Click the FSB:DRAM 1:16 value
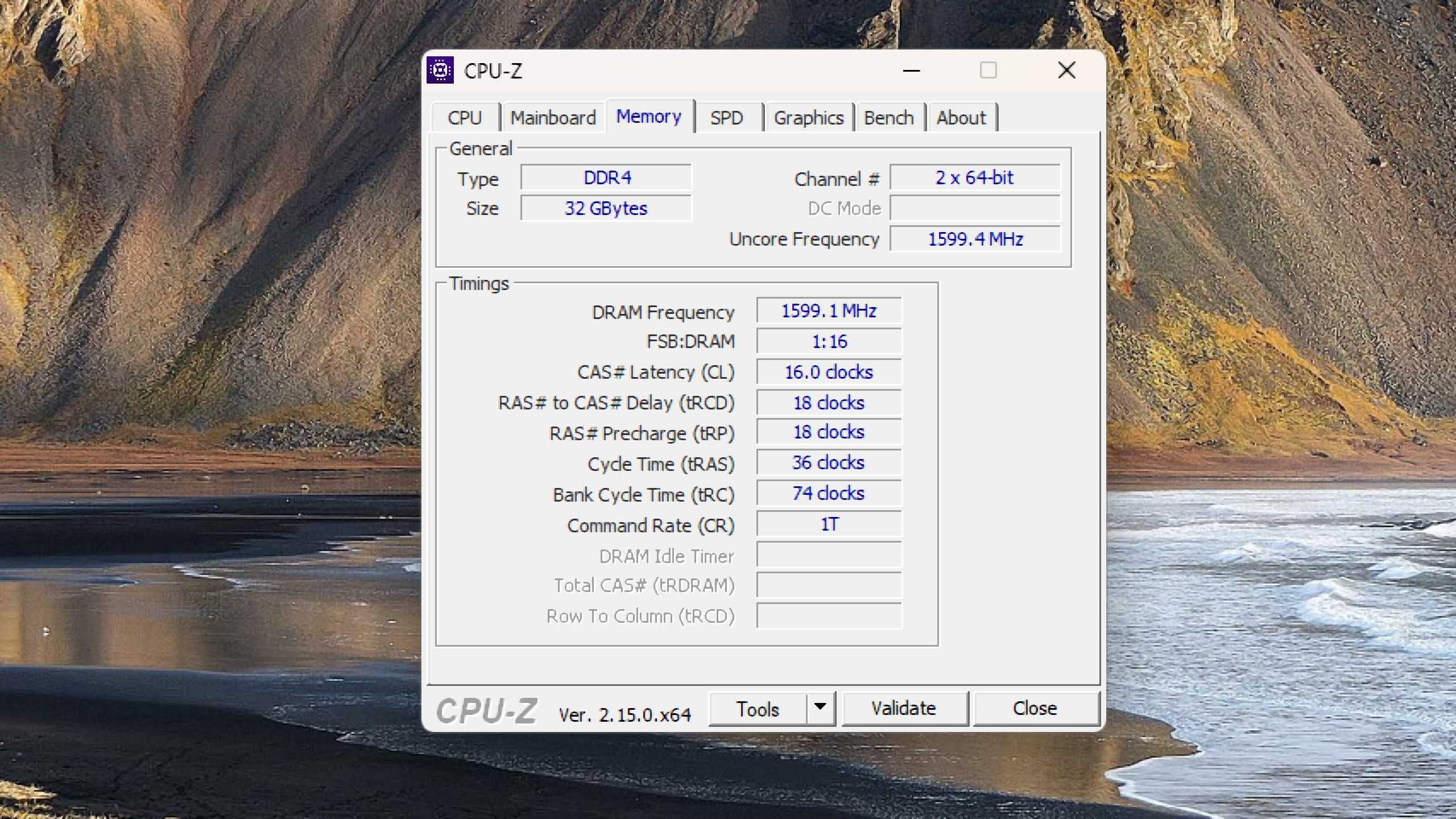Image resolution: width=1456 pixels, height=819 pixels. pyautogui.click(x=829, y=342)
